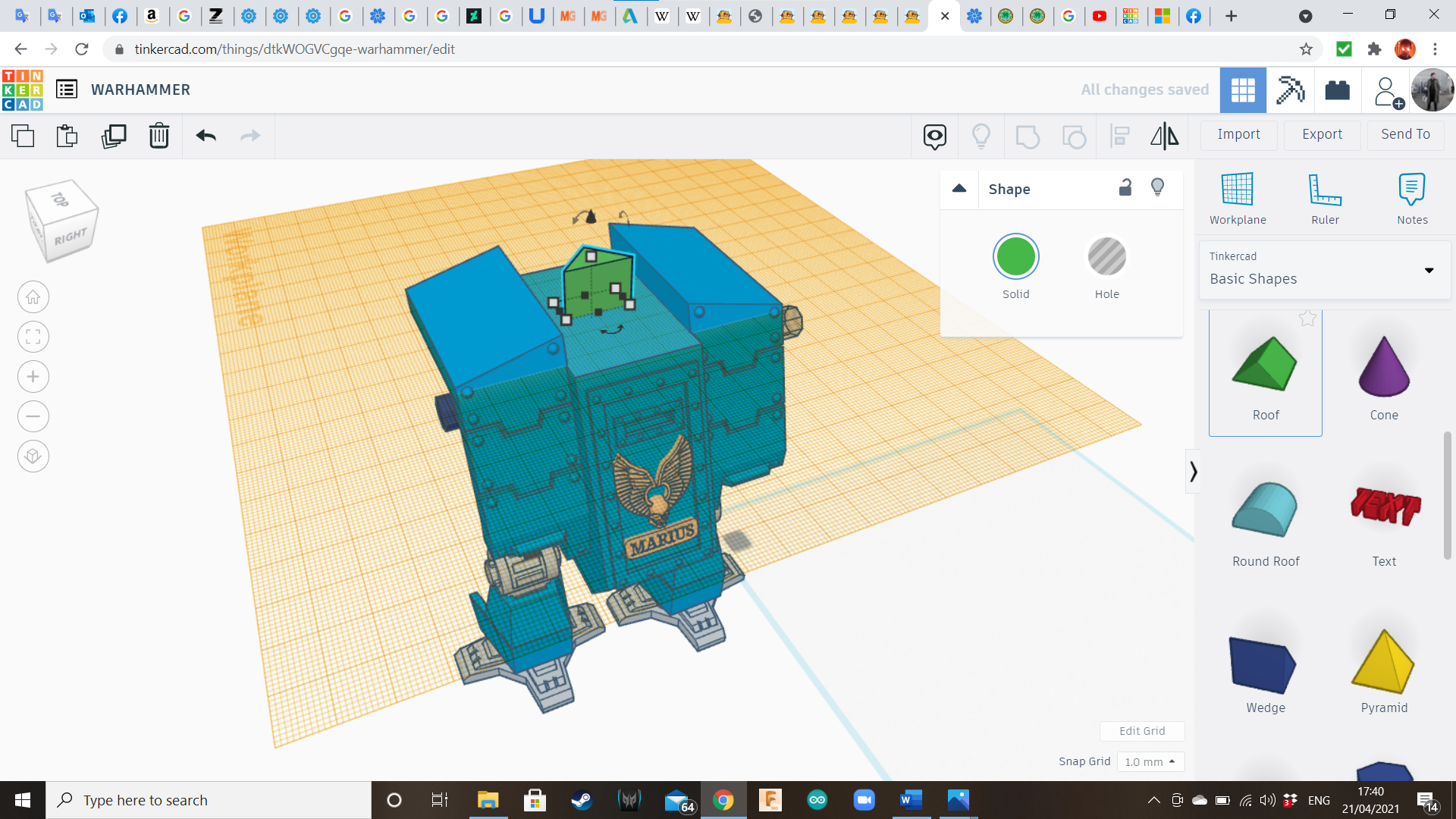Switch to the Blocks view icon
Screen dimensions: 1456x819
pyautogui.click(x=1290, y=90)
